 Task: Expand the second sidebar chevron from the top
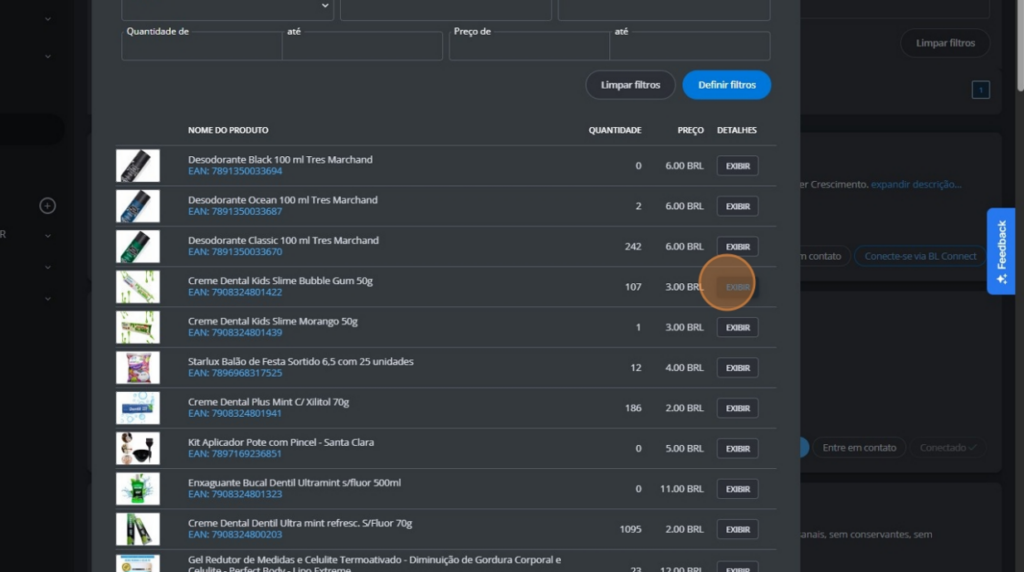48,57
